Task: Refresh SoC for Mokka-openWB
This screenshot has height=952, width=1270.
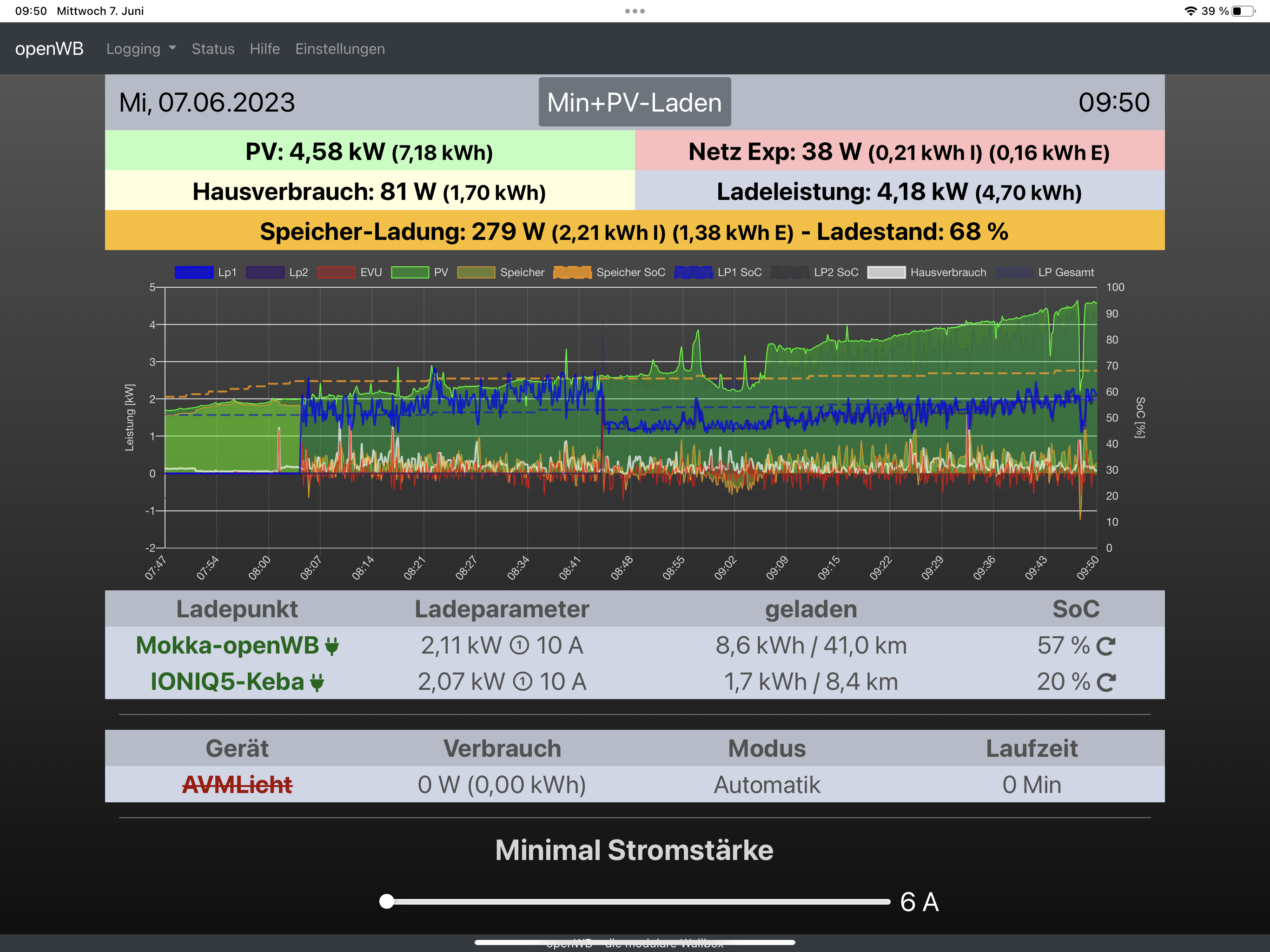Action: coord(1105,646)
